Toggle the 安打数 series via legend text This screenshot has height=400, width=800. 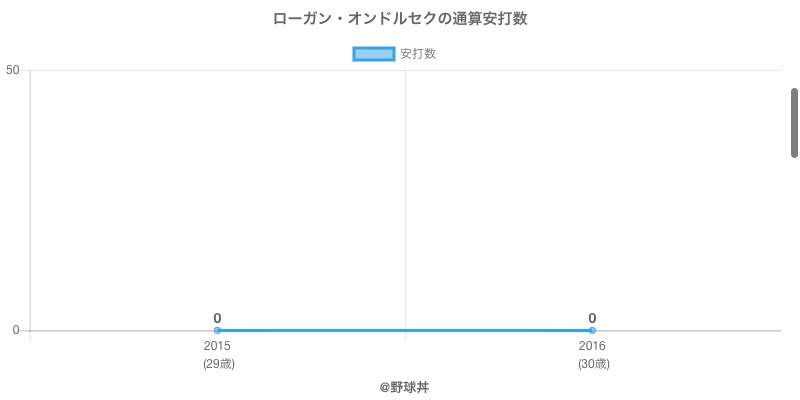click(x=418, y=54)
